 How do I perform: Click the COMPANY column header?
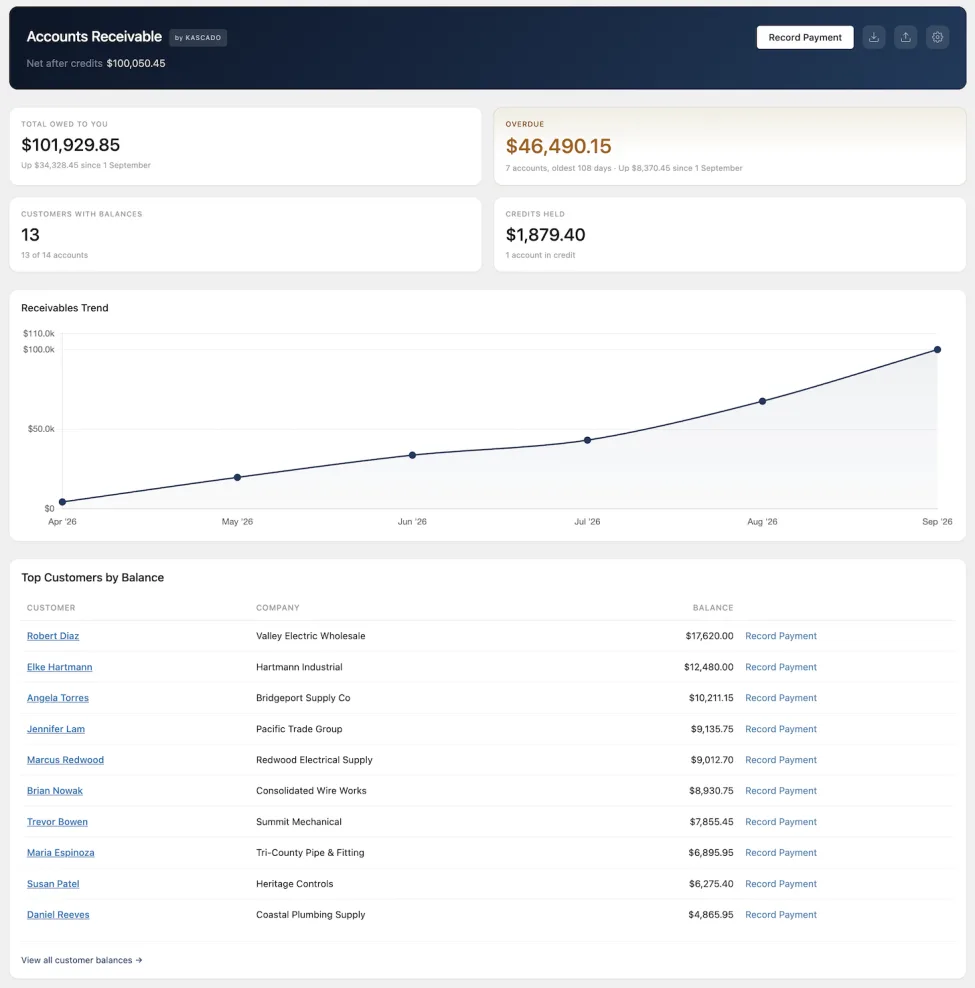tap(277, 607)
